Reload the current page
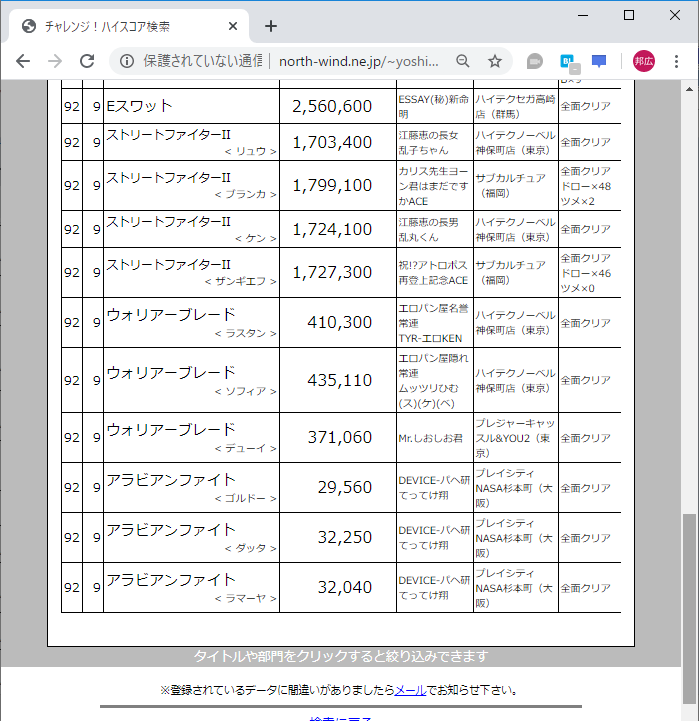Viewport: 699px width, 721px height. click(87, 61)
